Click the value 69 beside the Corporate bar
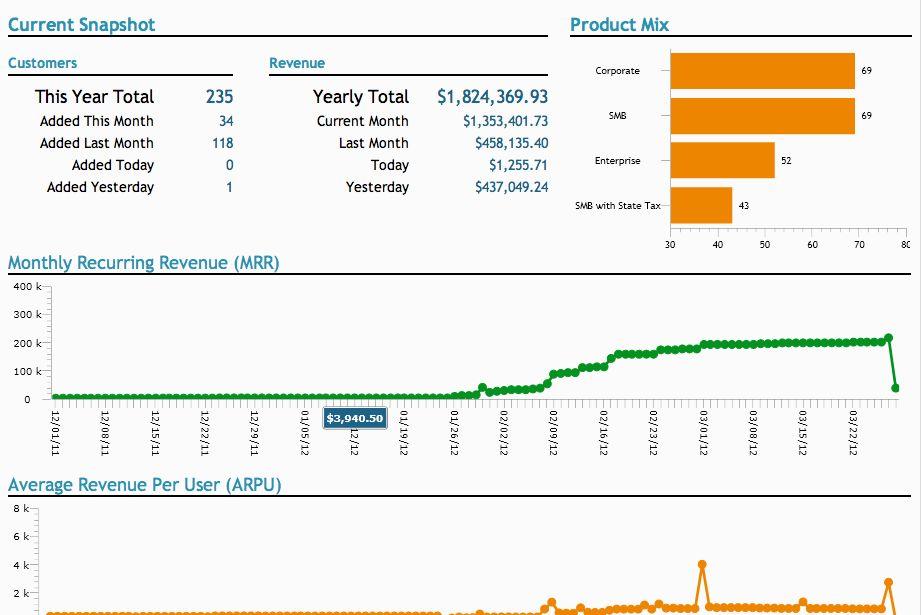 tap(866, 70)
